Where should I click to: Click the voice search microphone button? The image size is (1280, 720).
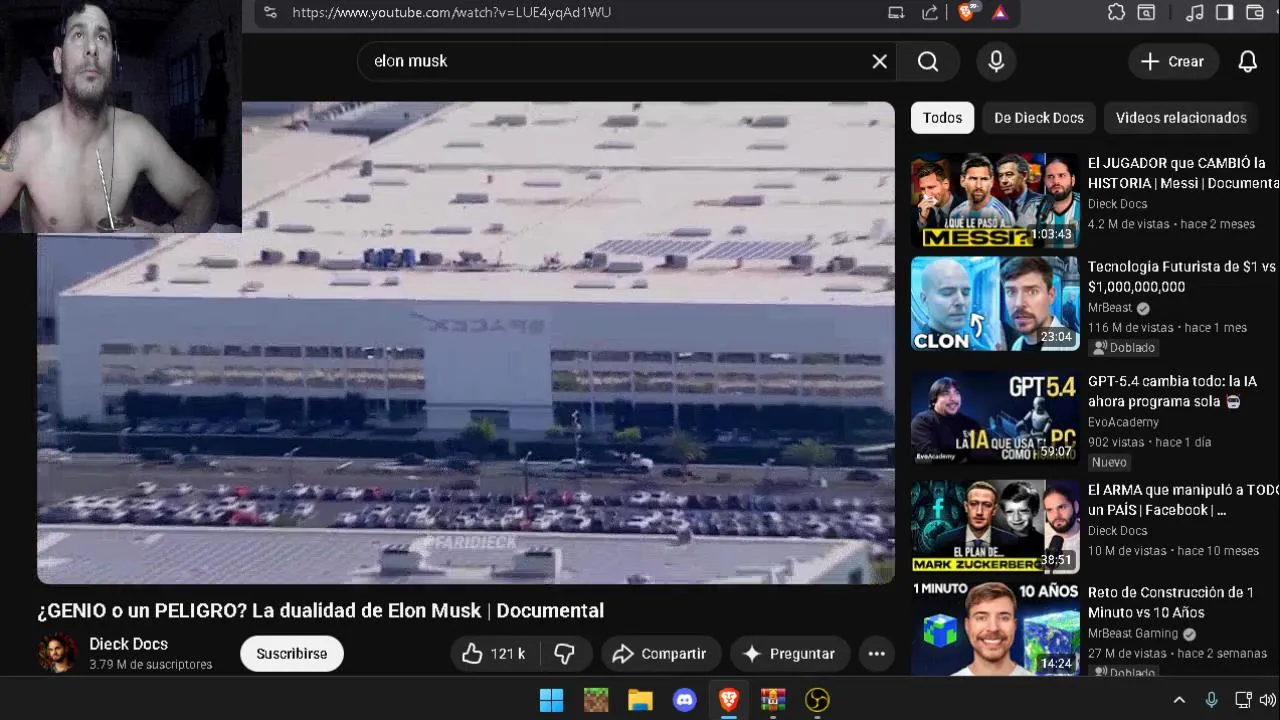click(x=996, y=61)
